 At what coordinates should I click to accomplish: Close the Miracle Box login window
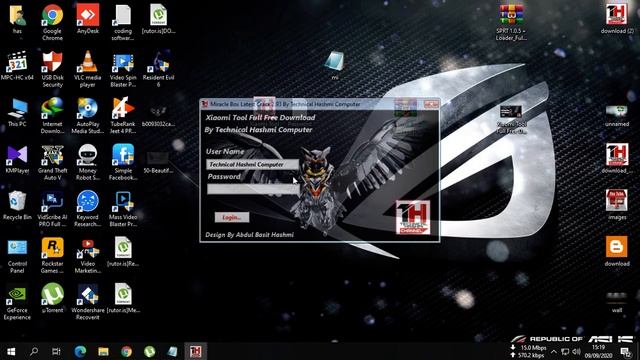(431, 104)
